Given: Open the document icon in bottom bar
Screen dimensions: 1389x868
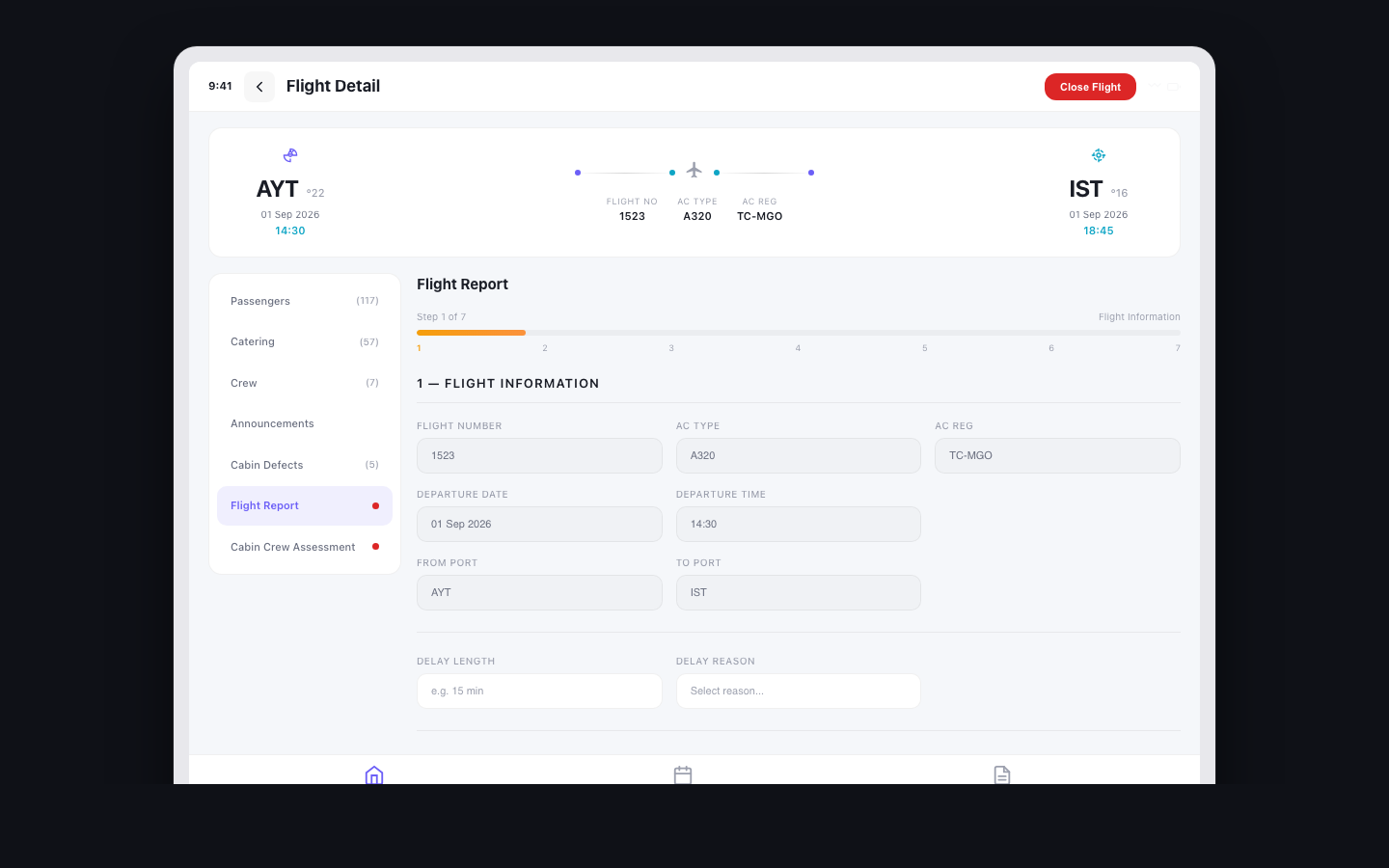Looking at the screenshot, I should (x=1002, y=774).
